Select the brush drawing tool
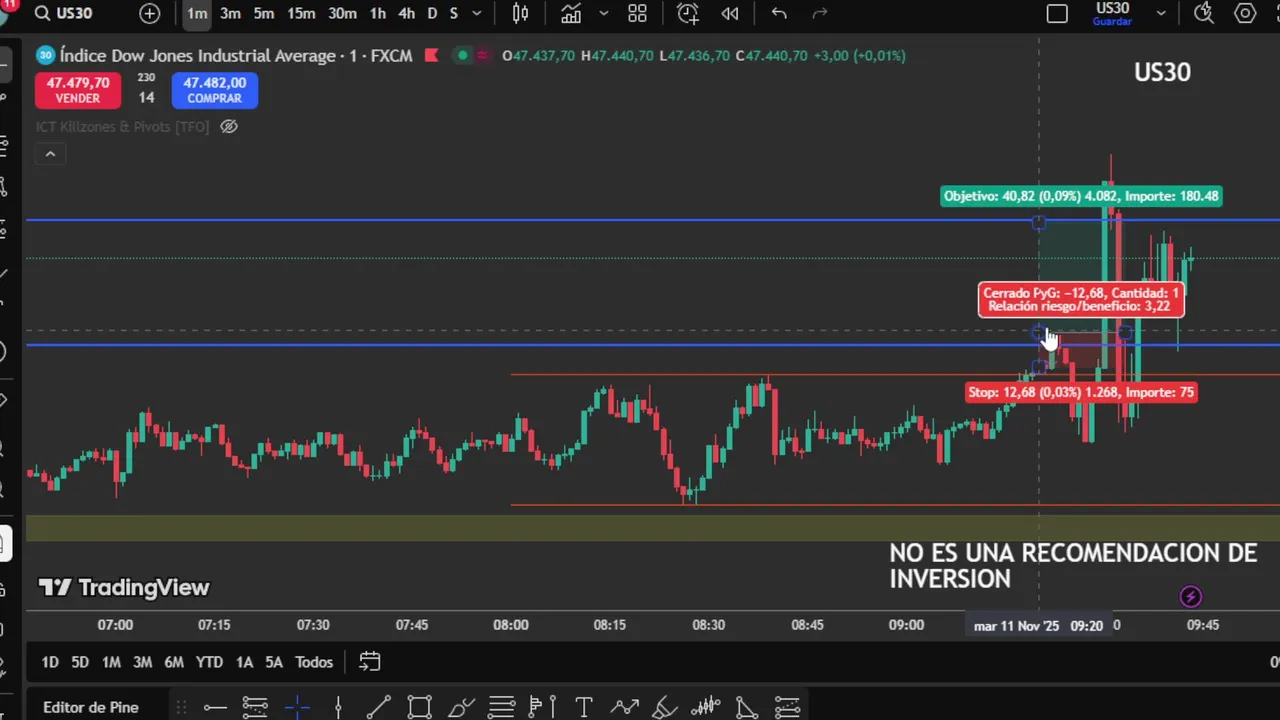Screen dimensions: 1280x720 point(461,708)
